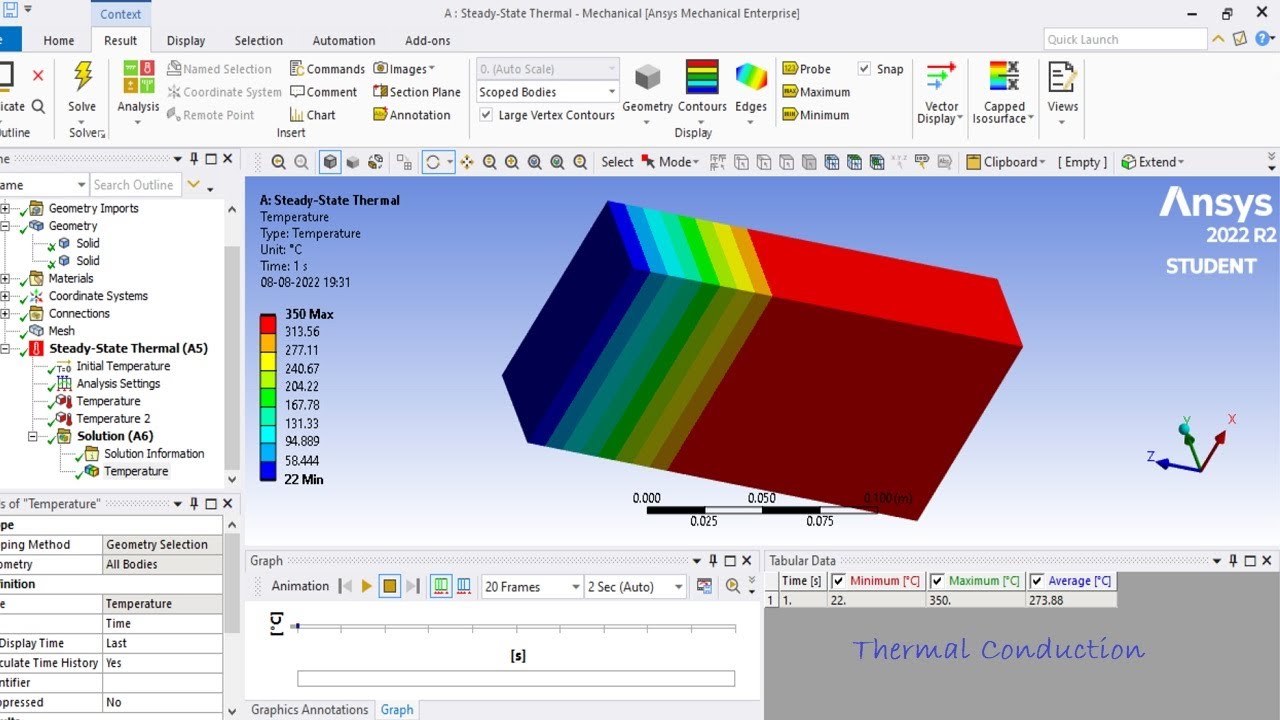Open the selection Mode dropdown
1280x720 pixels.
tap(669, 162)
